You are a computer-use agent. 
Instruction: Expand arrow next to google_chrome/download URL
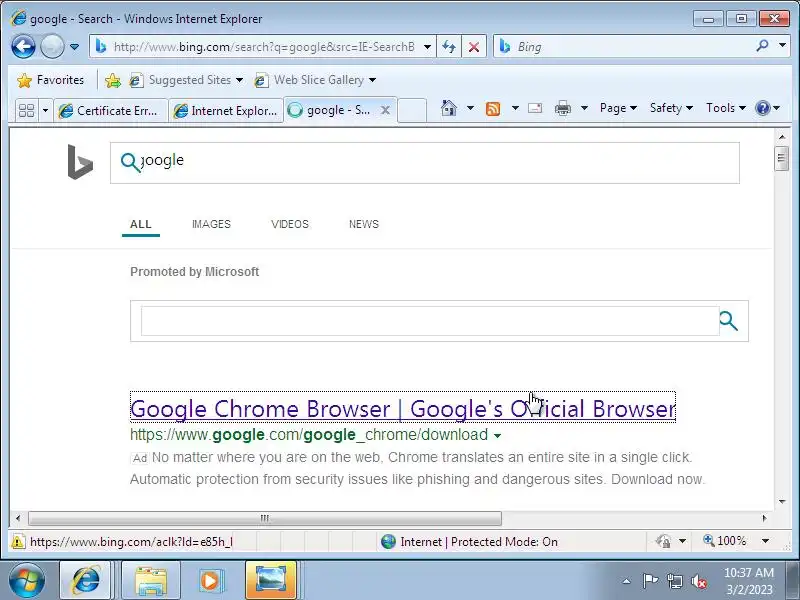[x=497, y=436]
